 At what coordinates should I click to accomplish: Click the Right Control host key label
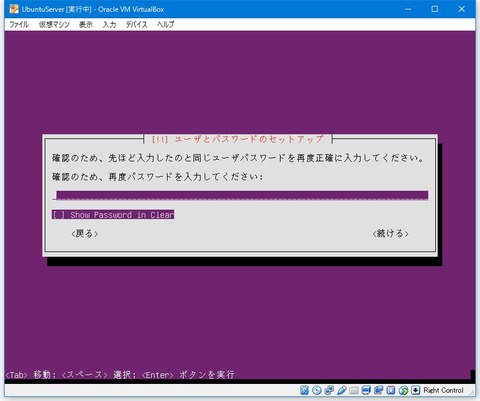click(443, 390)
